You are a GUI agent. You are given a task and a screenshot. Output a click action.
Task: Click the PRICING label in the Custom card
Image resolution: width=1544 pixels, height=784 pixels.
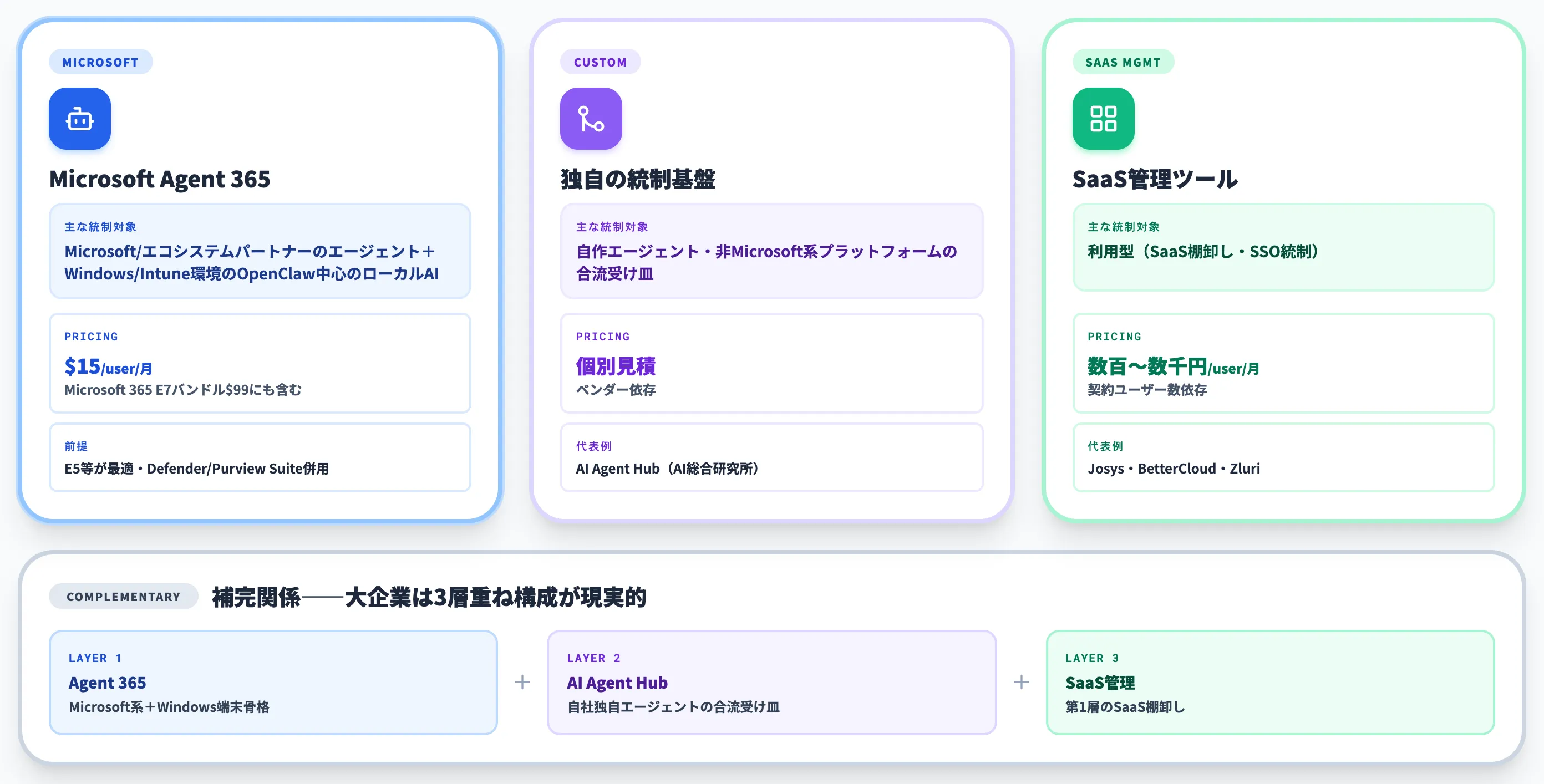click(x=603, y=336)
